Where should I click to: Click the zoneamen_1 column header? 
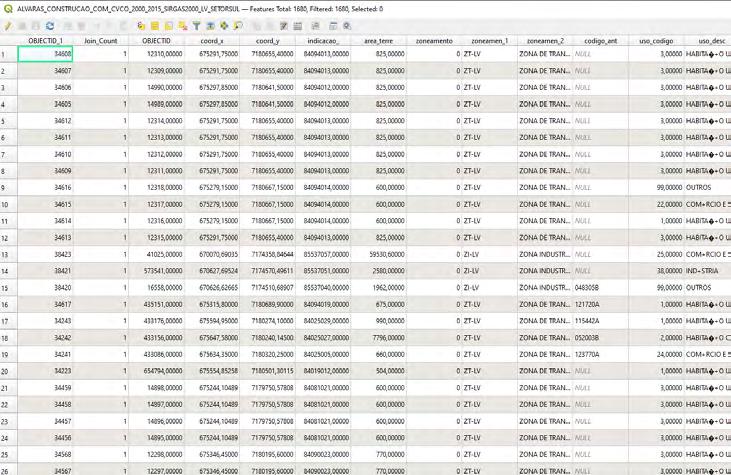pyautogui.click(x=490, y=41)
